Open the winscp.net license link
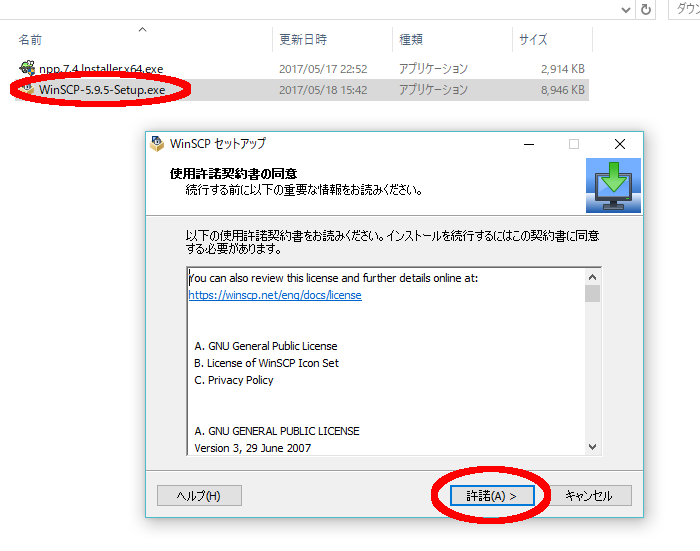 coord(275,296)
